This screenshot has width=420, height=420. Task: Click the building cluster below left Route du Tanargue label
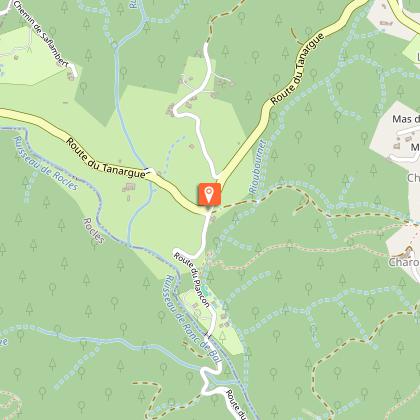click(x=129, y=188)
